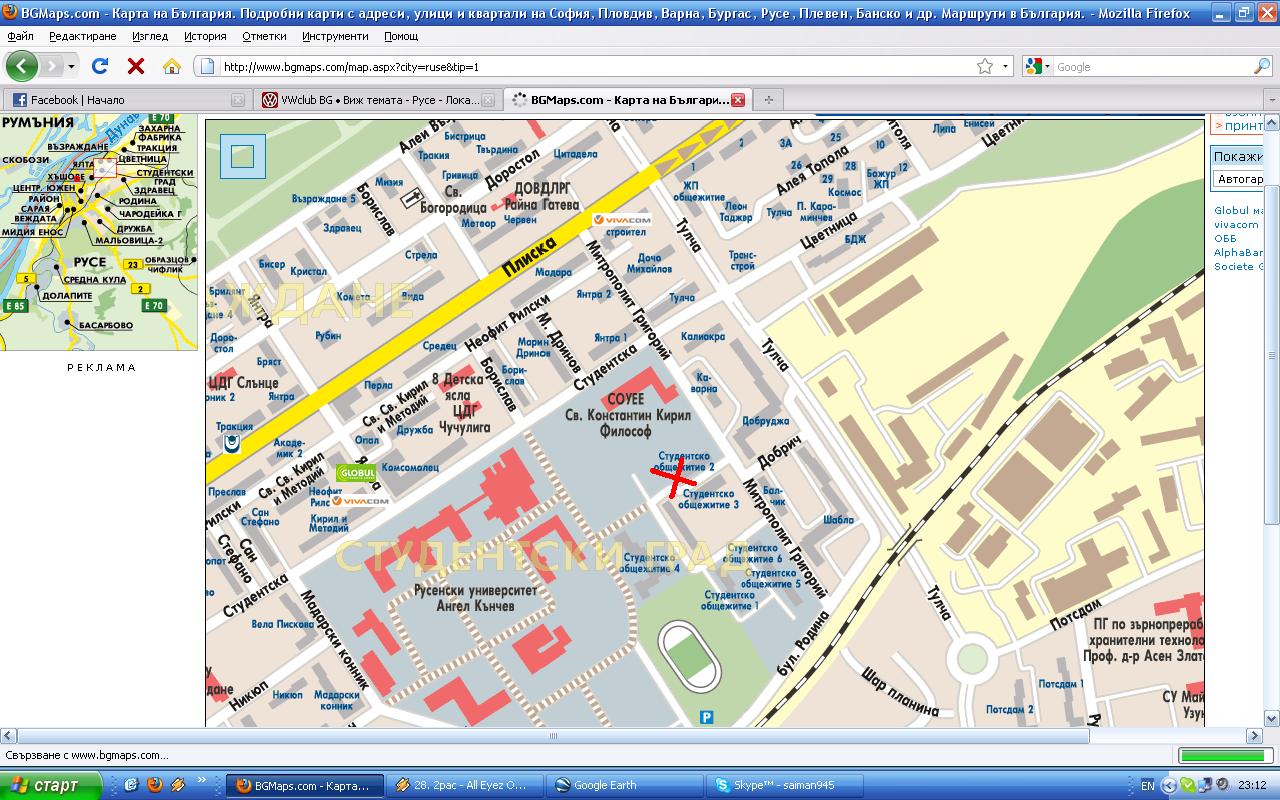Stop page loading with the red X
The width and height of the screenshot is (1280, 800).
coord(136,67)
